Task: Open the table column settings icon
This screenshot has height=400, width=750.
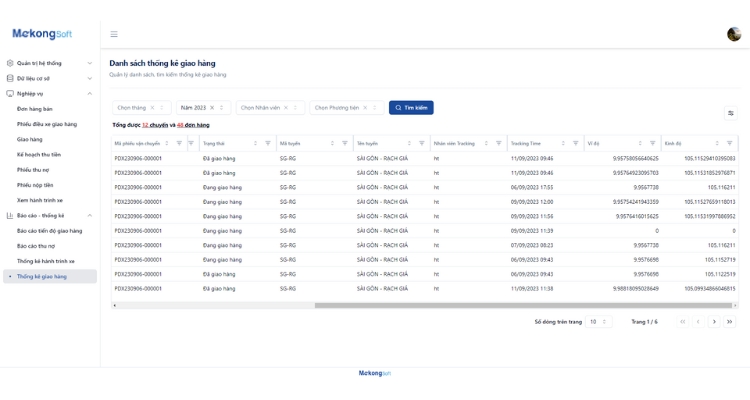Action: click(730, 113)
